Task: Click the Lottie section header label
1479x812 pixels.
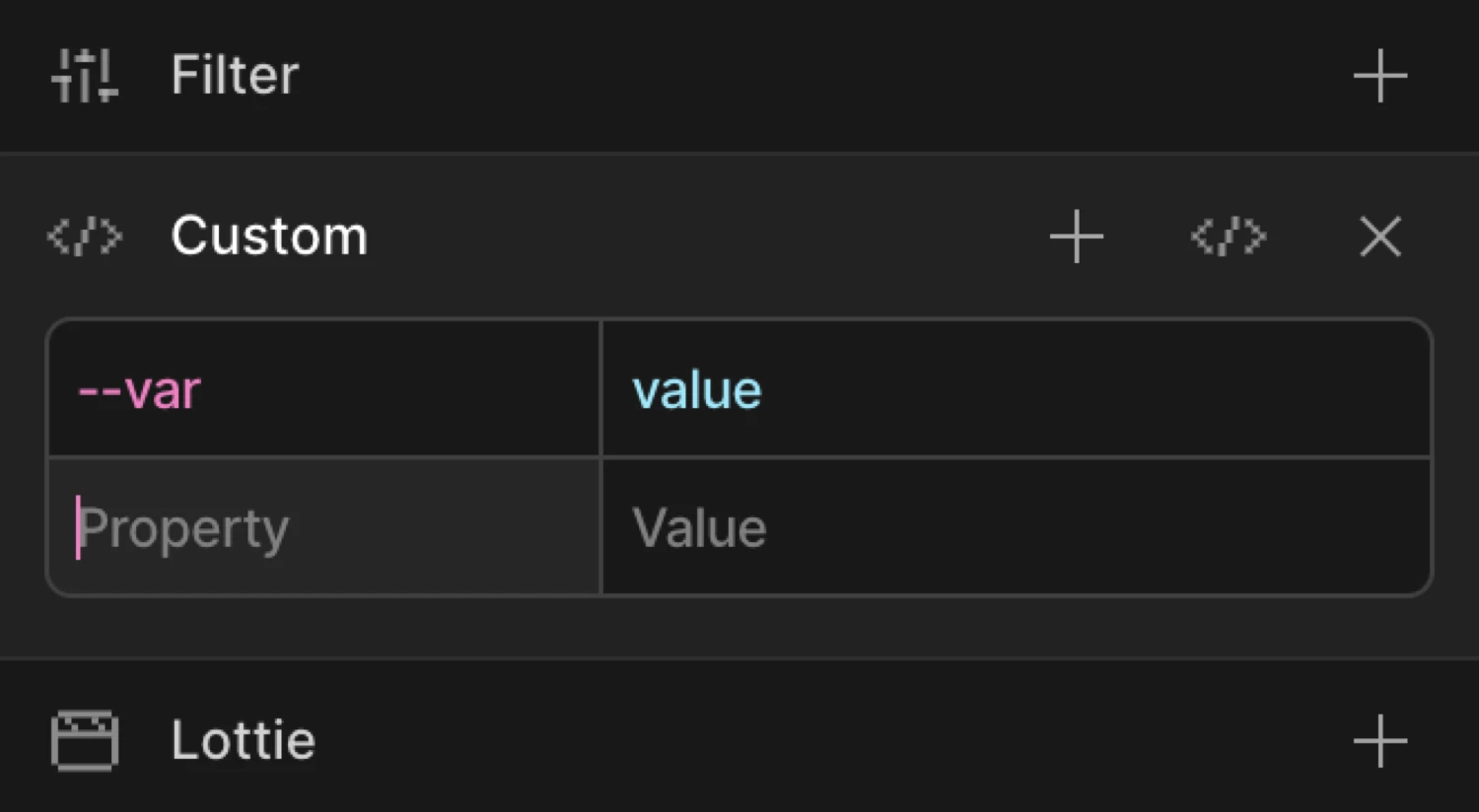Action: click(x=242, y=740)
